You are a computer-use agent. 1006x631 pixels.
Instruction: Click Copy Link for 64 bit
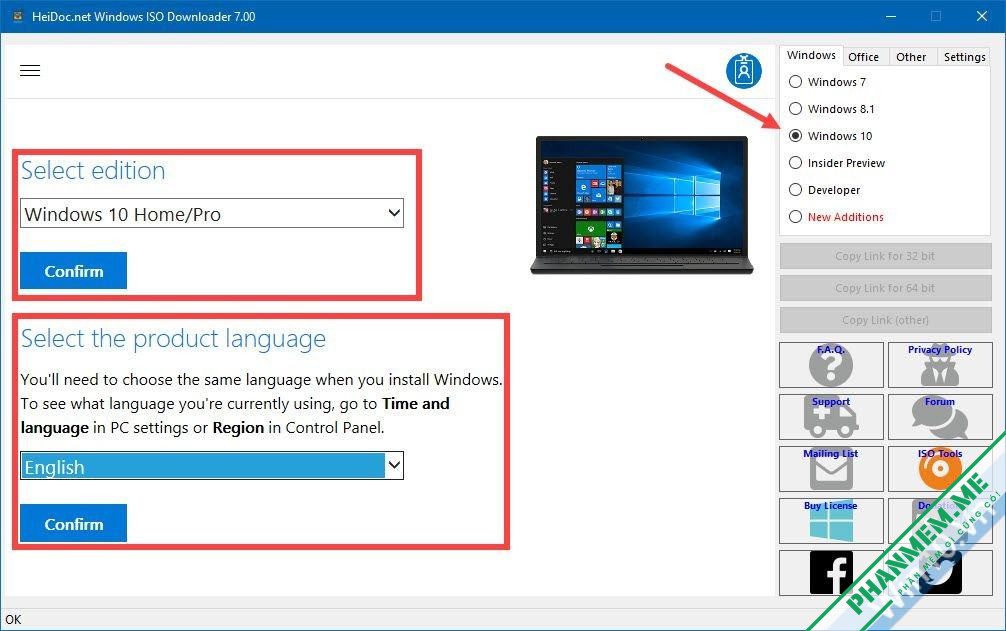(885, 288)
